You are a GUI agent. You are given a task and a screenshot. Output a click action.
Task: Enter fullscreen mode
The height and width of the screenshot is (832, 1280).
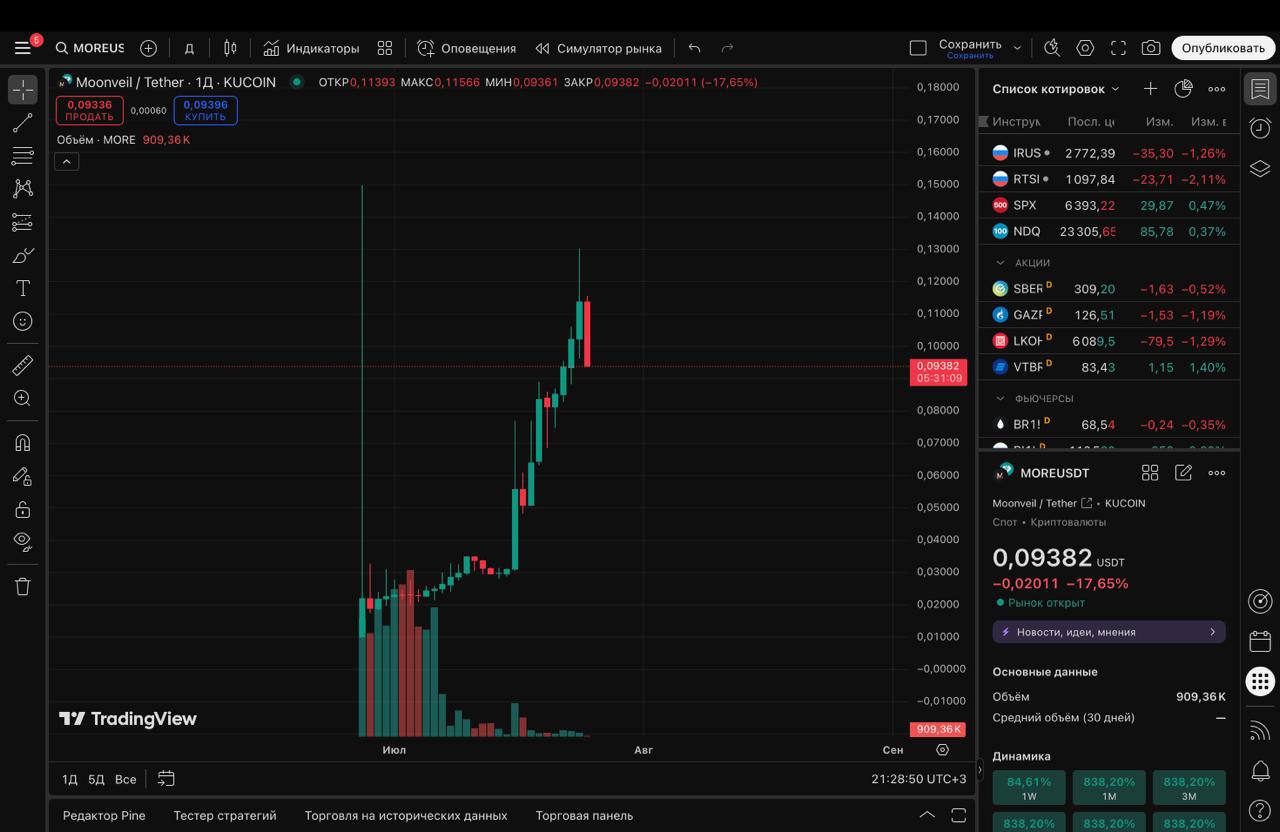[1118, 48]
